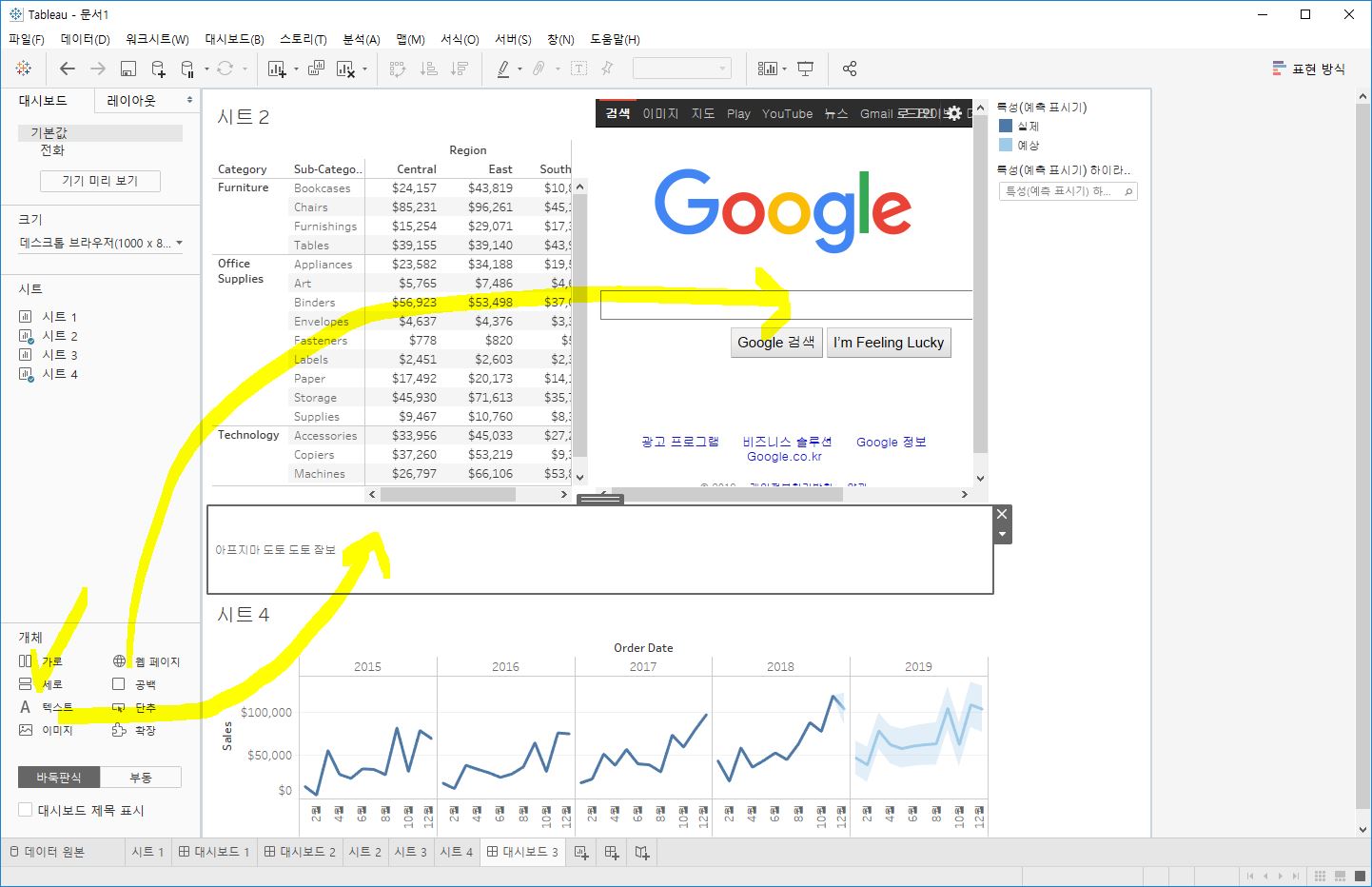This screenshot has width=1372, height=887.
Task: Click the share workbook icon
Action: pyautogui.click(x=850, y=69)
